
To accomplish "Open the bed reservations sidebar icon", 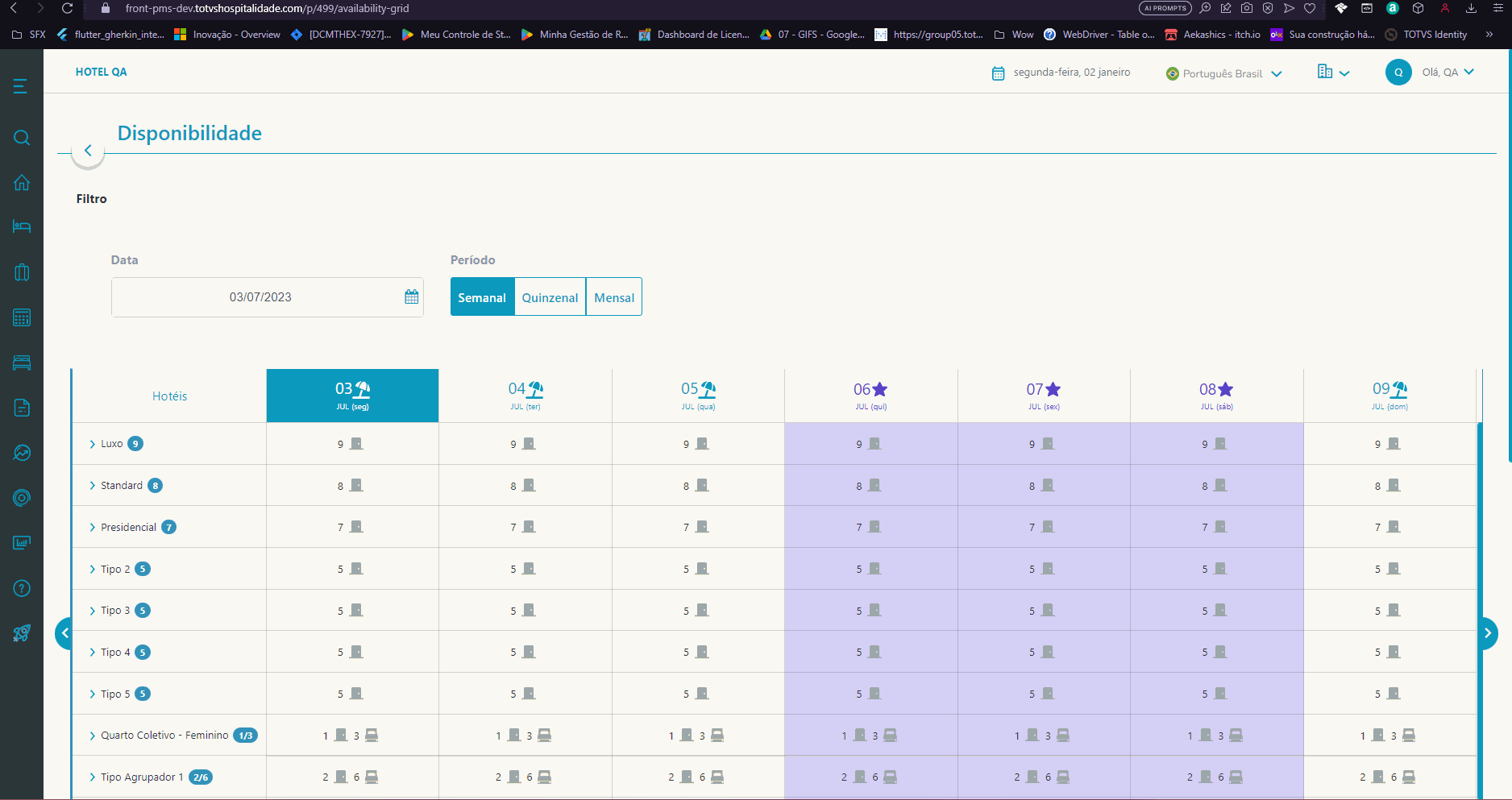I will tap(22, 226).
